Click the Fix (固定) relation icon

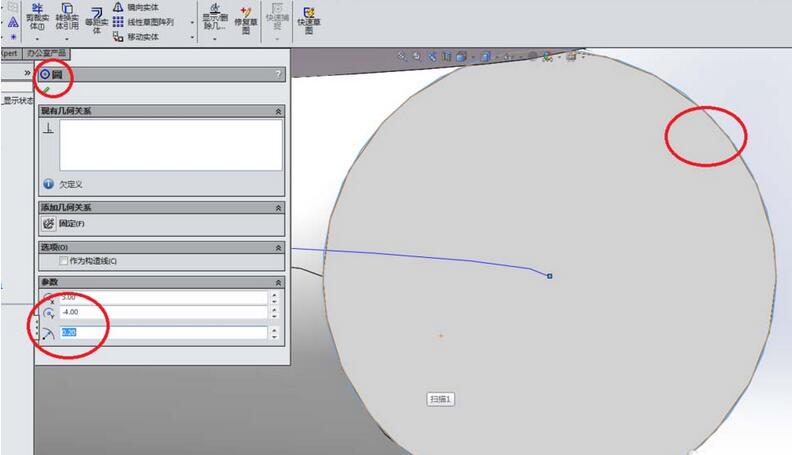tap(48, 223)
